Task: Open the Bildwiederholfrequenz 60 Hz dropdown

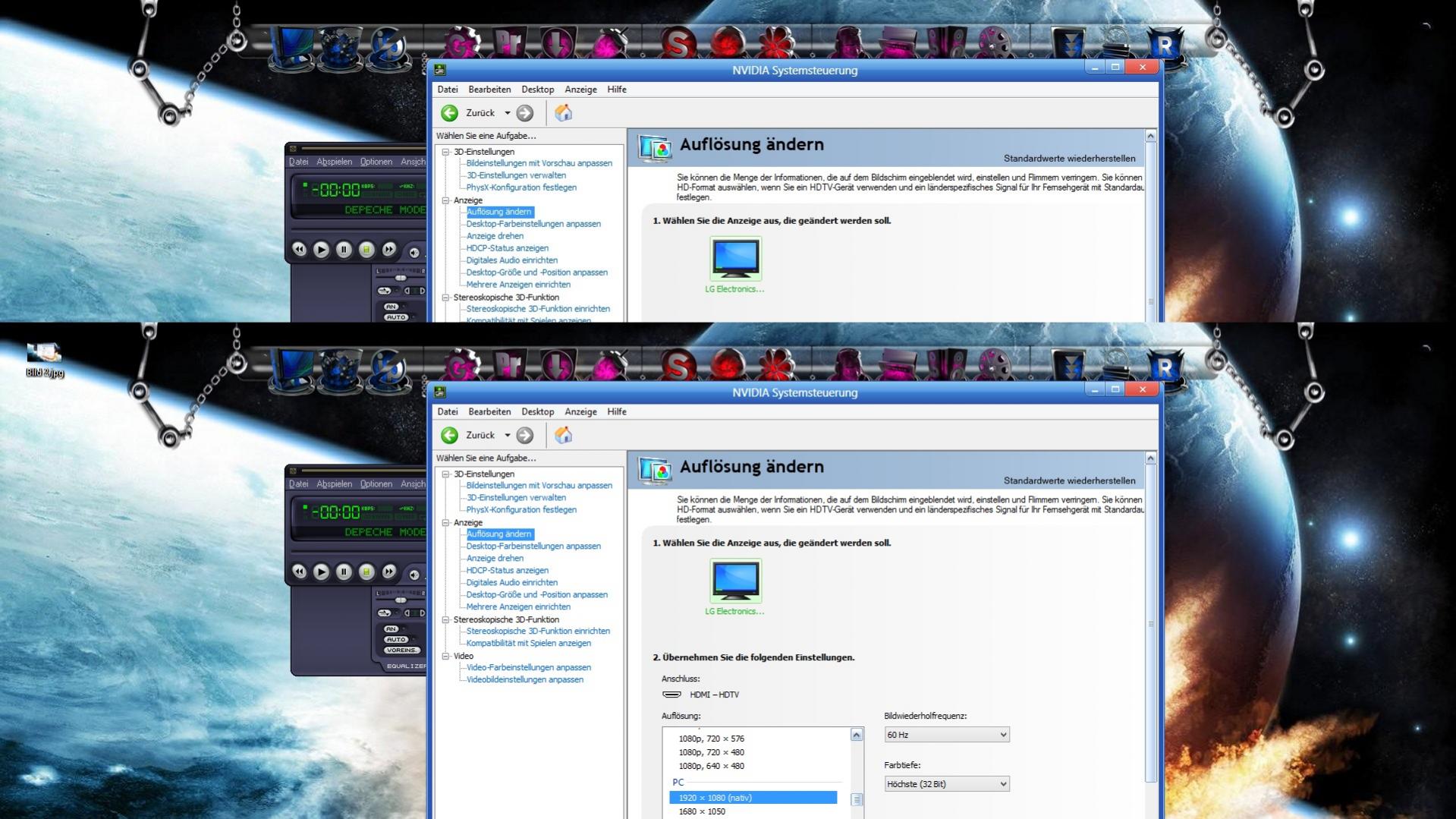Action: pos(947,735)
